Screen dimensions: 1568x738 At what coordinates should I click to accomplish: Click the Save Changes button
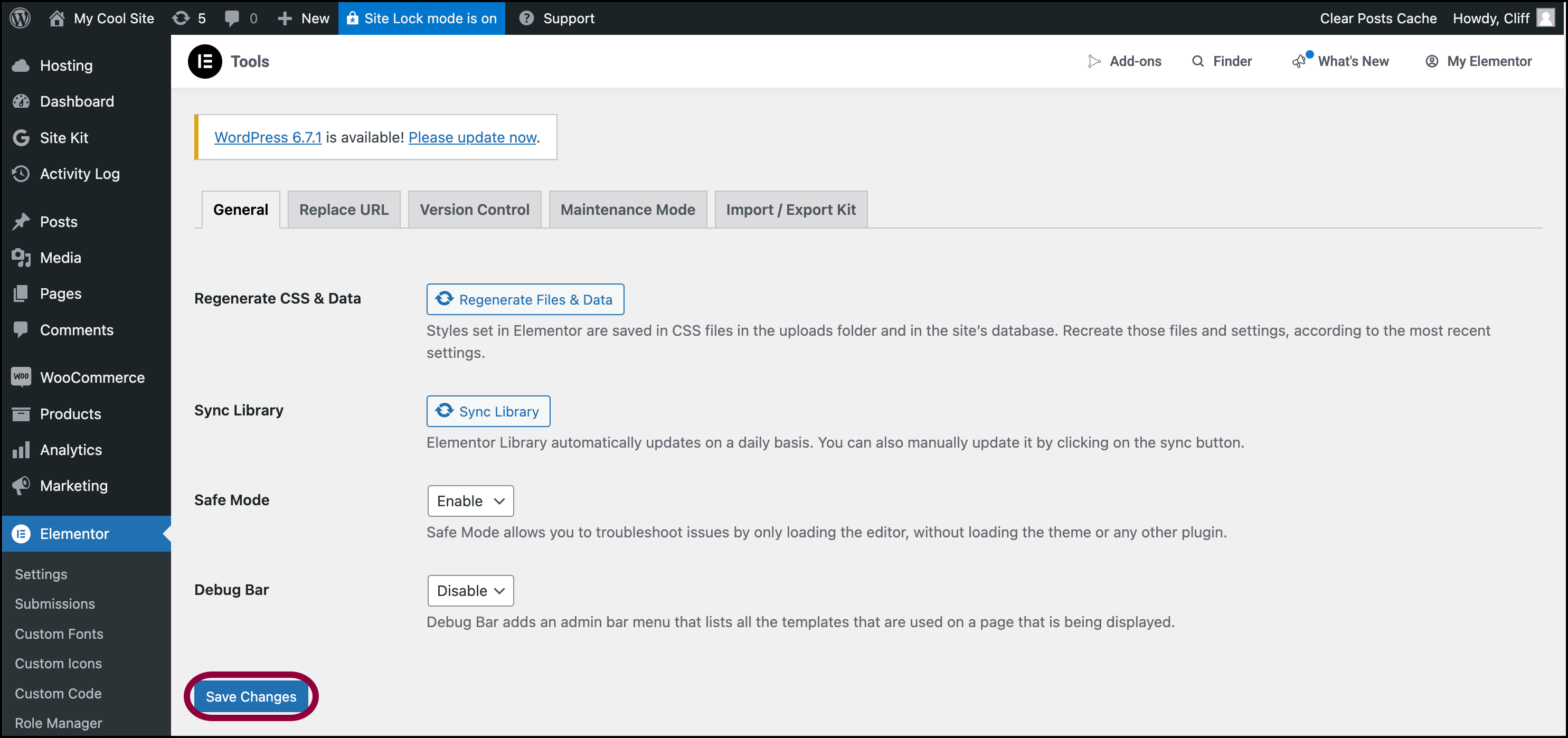(251, 697)
